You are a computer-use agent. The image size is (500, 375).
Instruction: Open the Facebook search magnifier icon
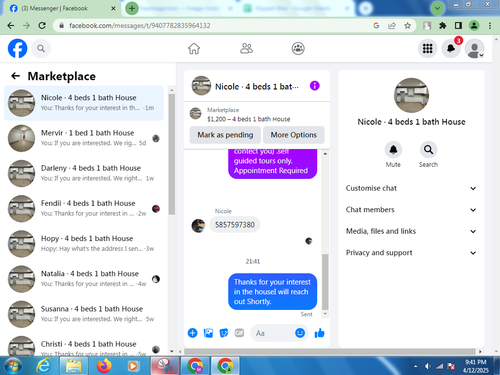tap(41, 49)
